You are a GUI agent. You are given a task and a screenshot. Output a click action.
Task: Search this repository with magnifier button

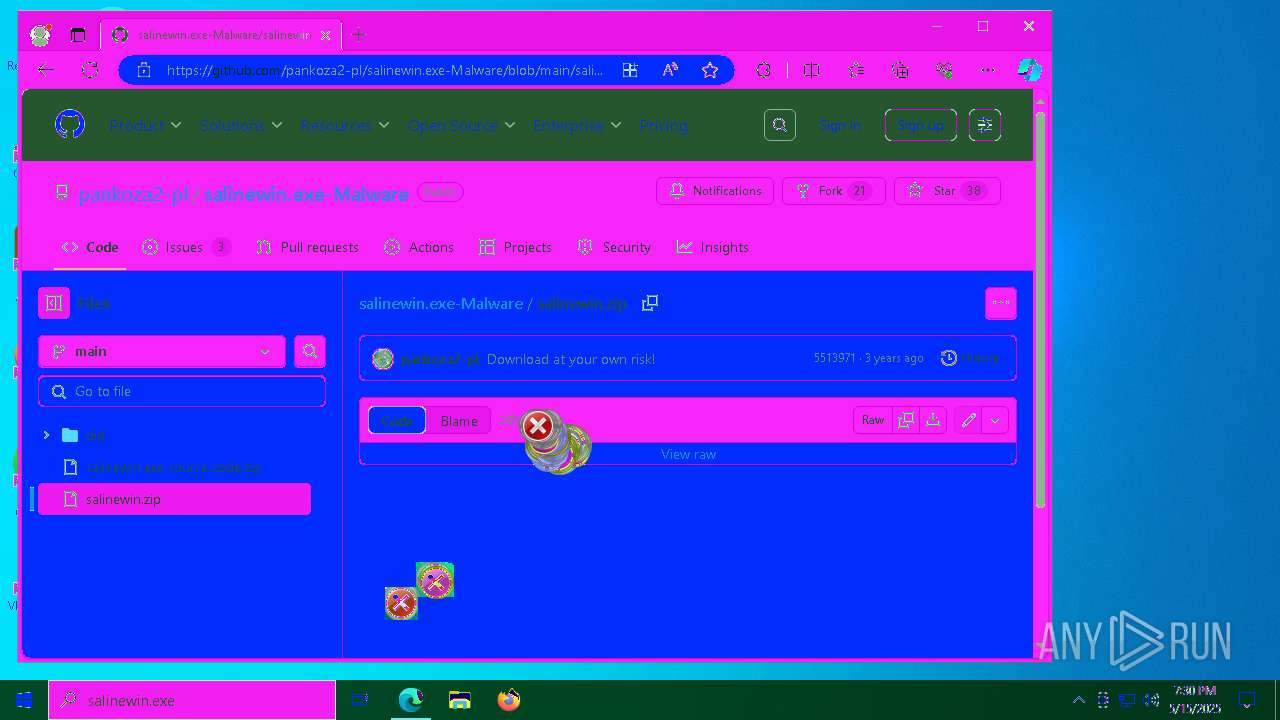pos(310,351)
